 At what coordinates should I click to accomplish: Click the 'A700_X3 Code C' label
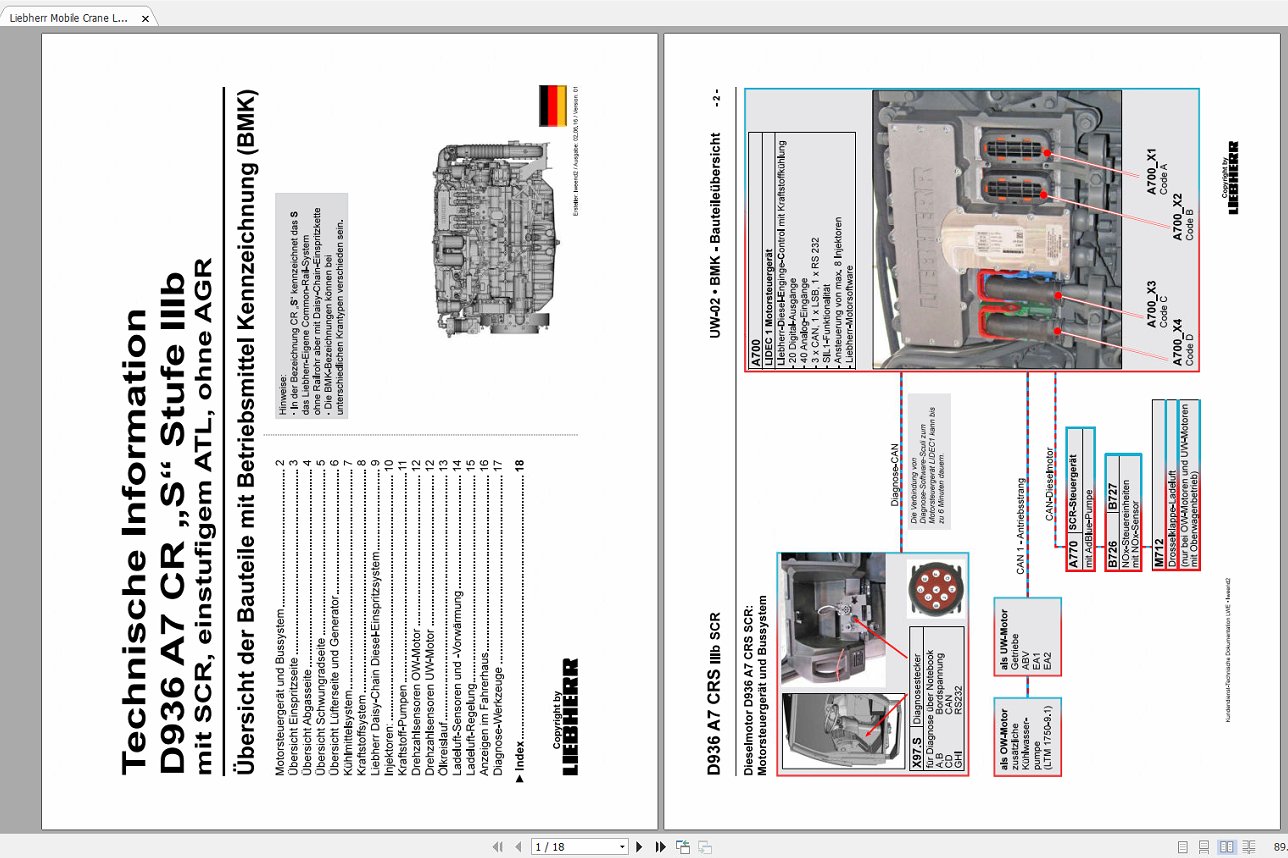(1157, 305)
